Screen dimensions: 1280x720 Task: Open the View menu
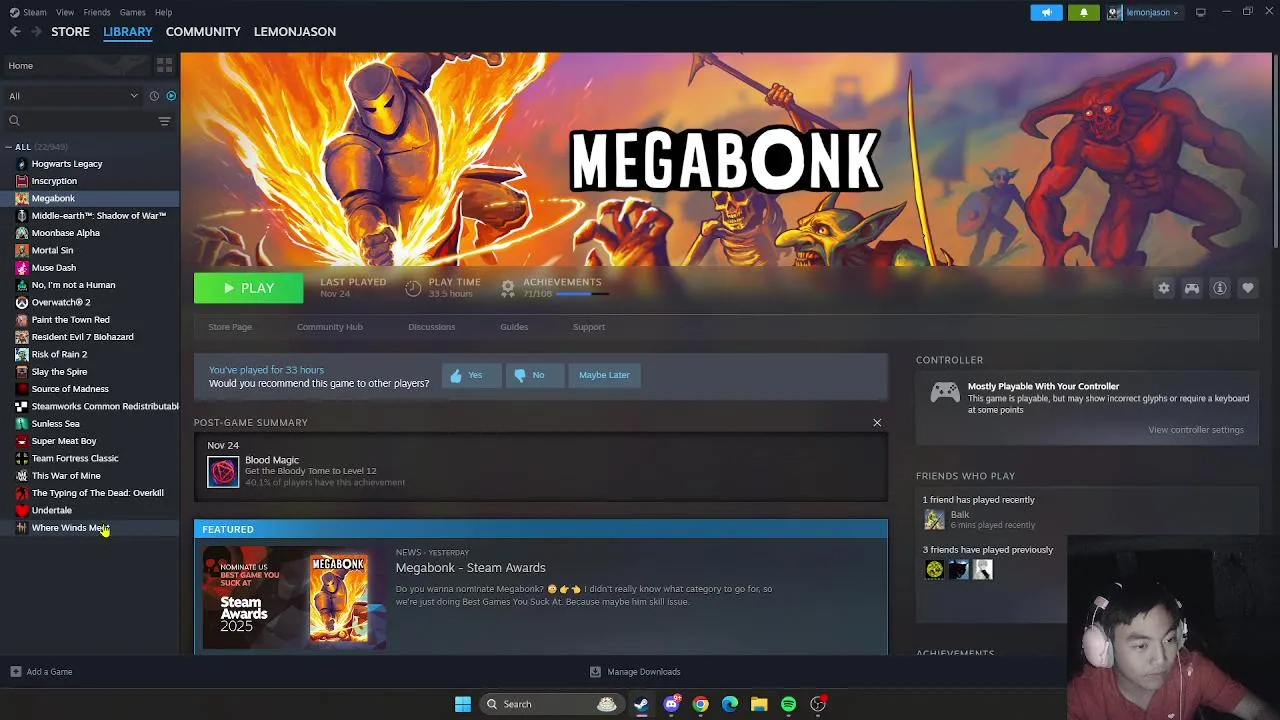pyautogui.click(x=65, y=12)
